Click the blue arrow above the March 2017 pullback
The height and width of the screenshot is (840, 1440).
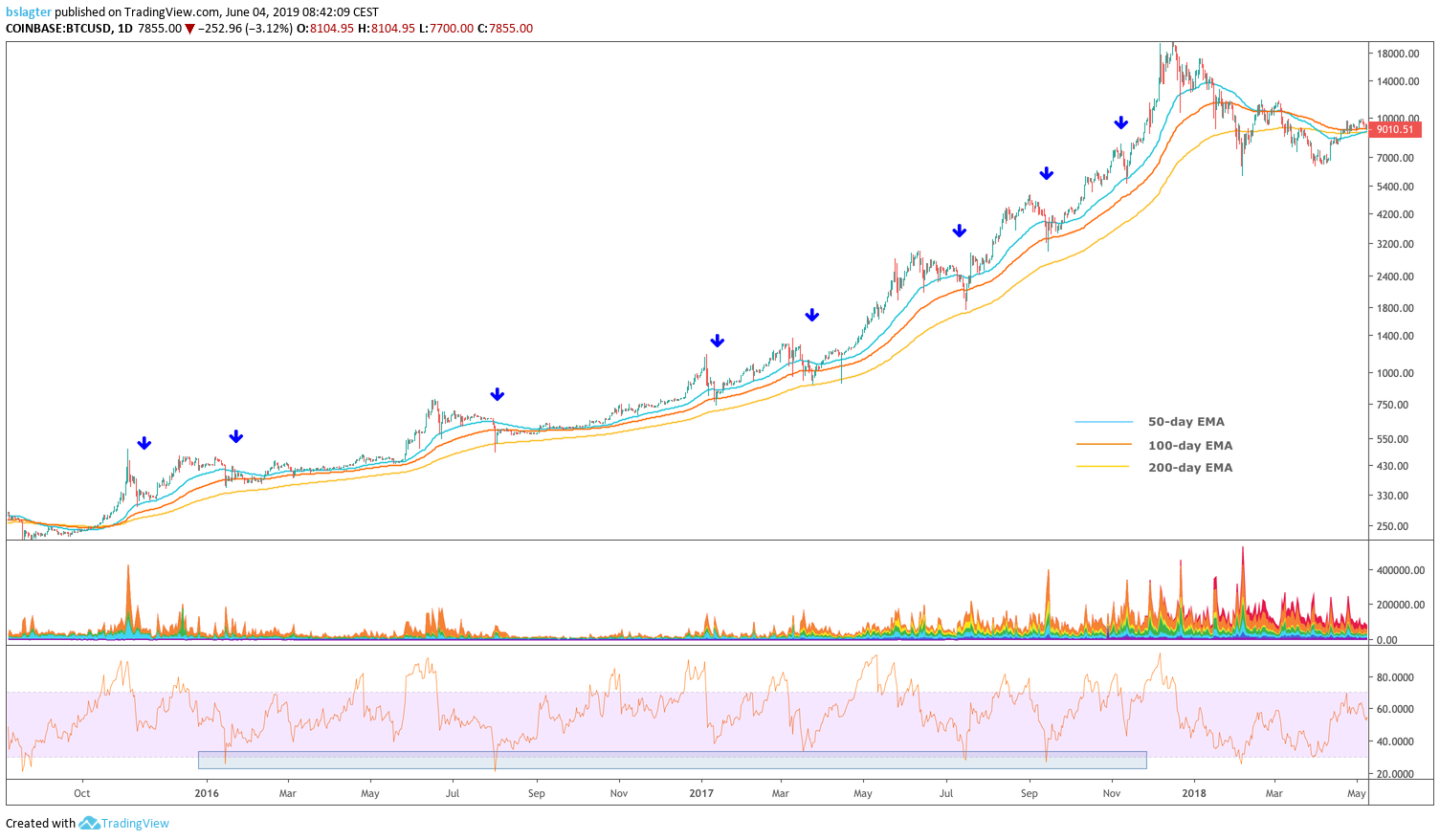pos(811,315)
